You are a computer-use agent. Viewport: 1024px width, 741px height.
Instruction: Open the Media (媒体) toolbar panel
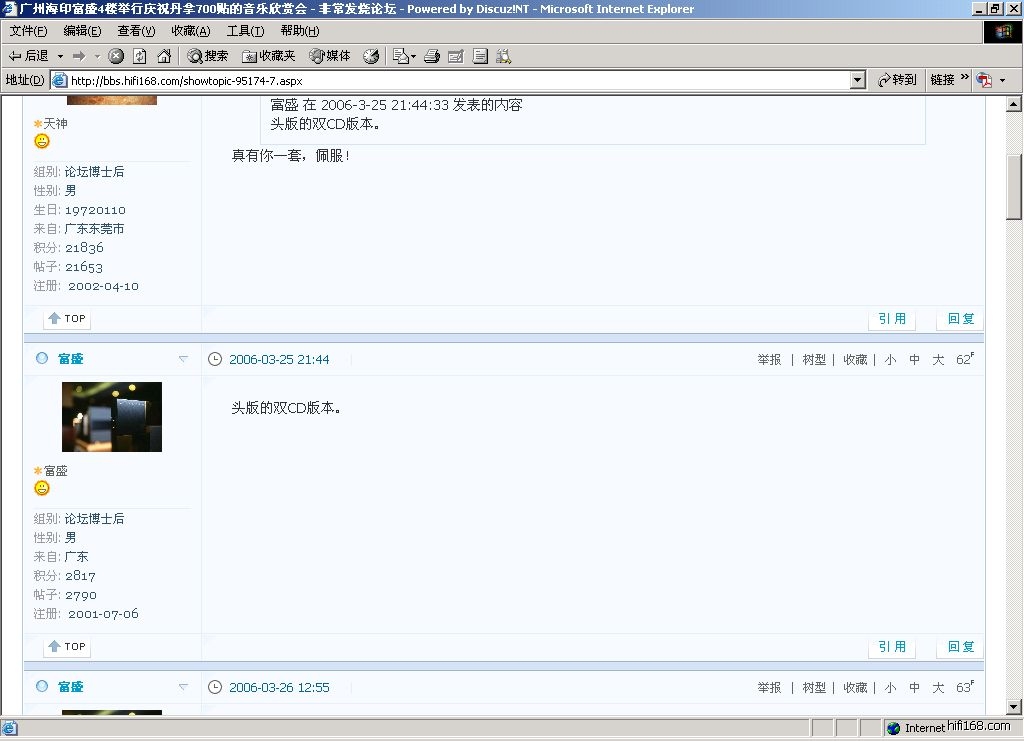coord(330,56)
